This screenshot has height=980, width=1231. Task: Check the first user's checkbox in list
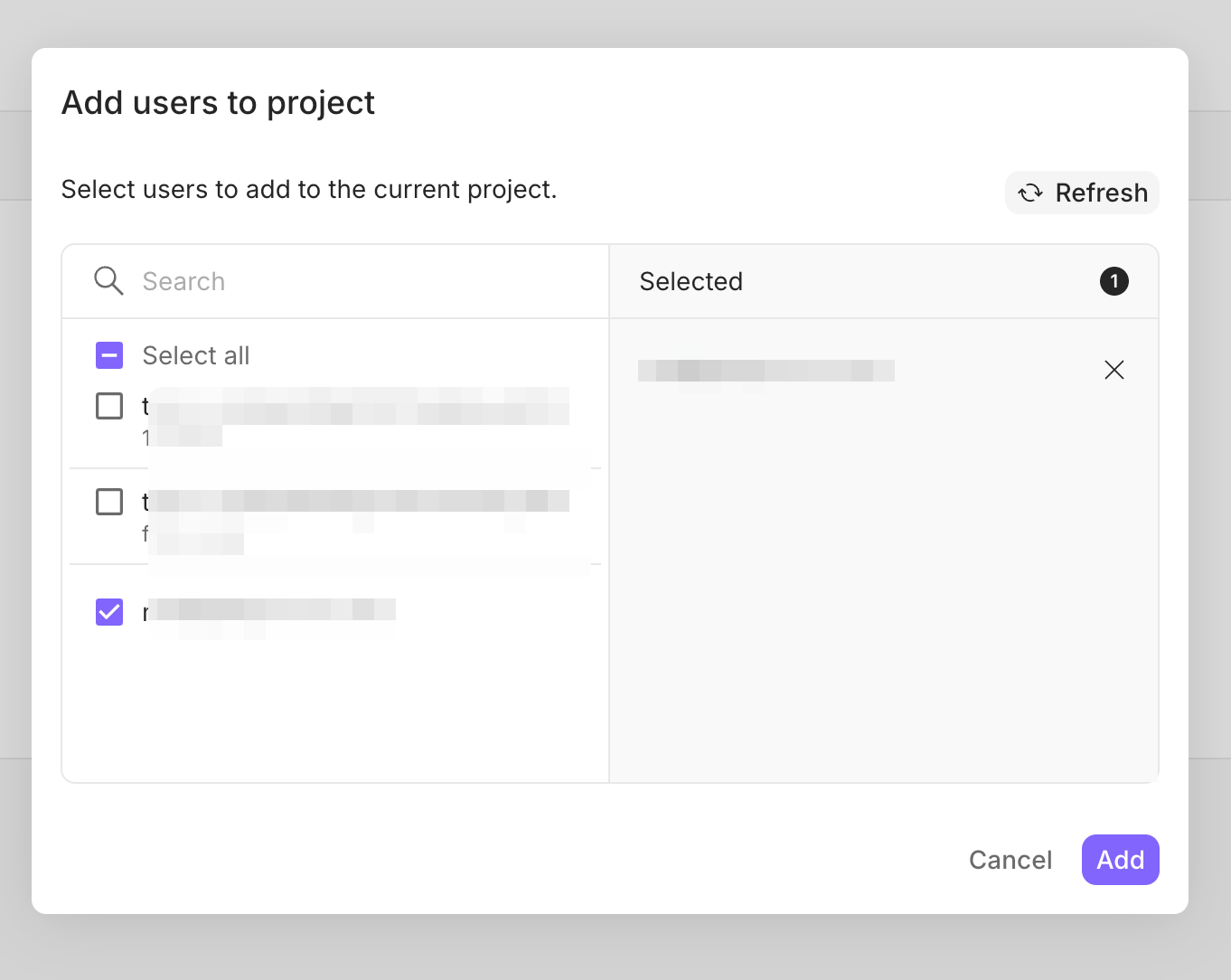click(x=109, y=406)
